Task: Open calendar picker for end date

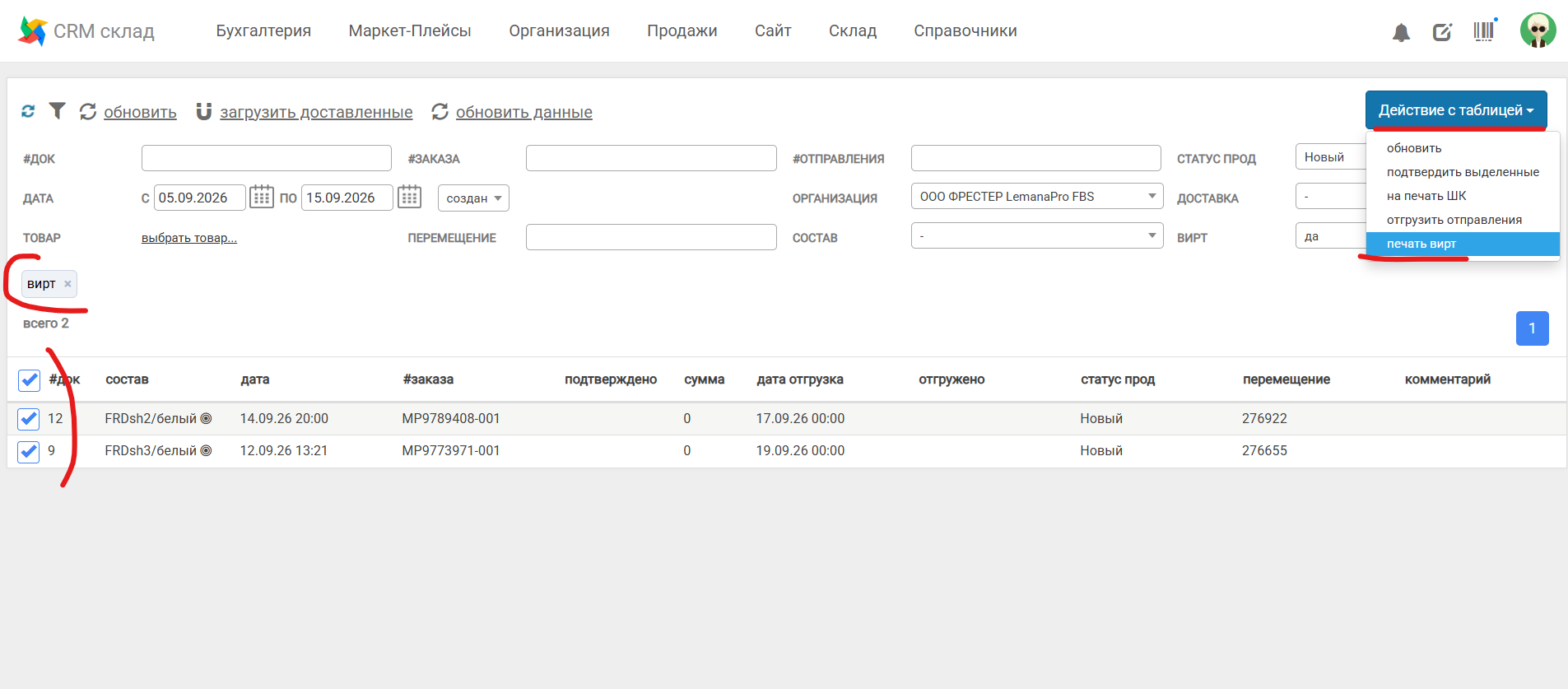Action: click(x=409, y=198)
